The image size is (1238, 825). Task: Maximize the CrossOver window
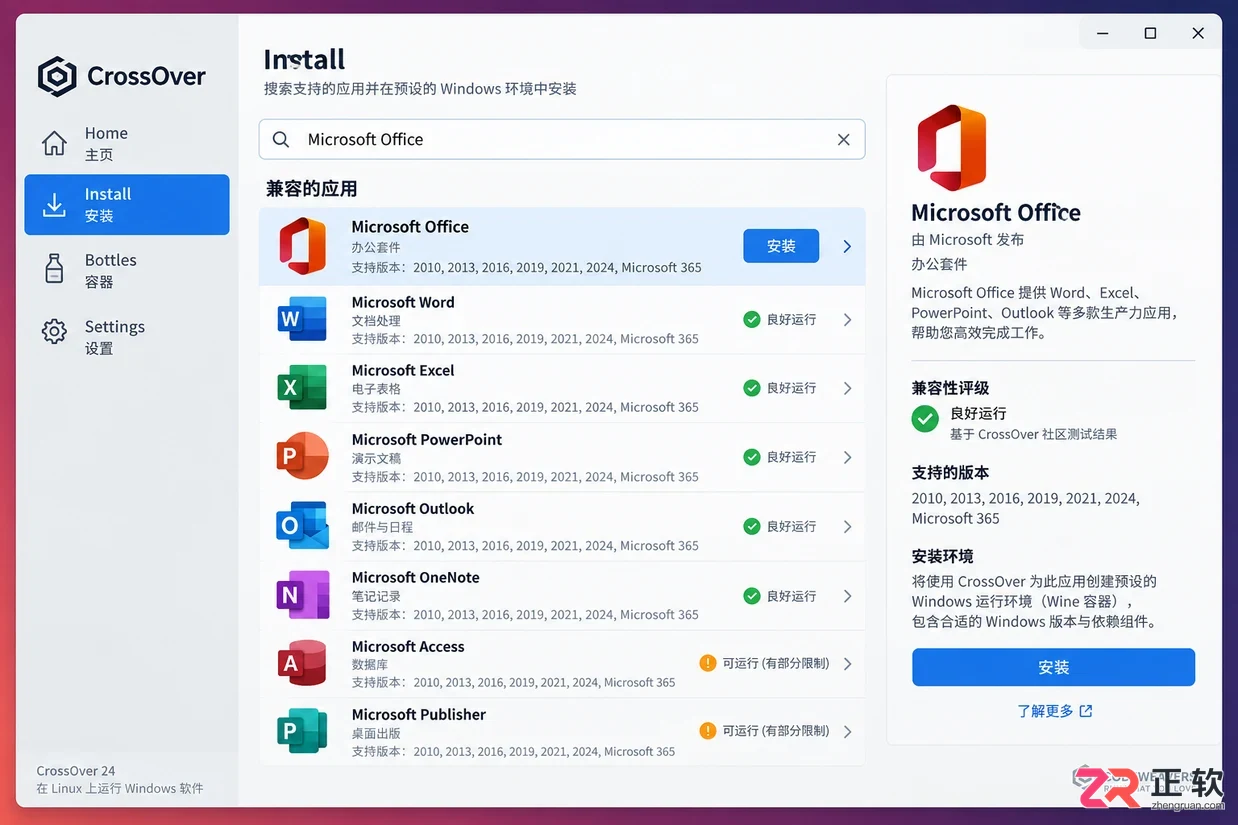pyautogui.click(x=1150, y=33)
